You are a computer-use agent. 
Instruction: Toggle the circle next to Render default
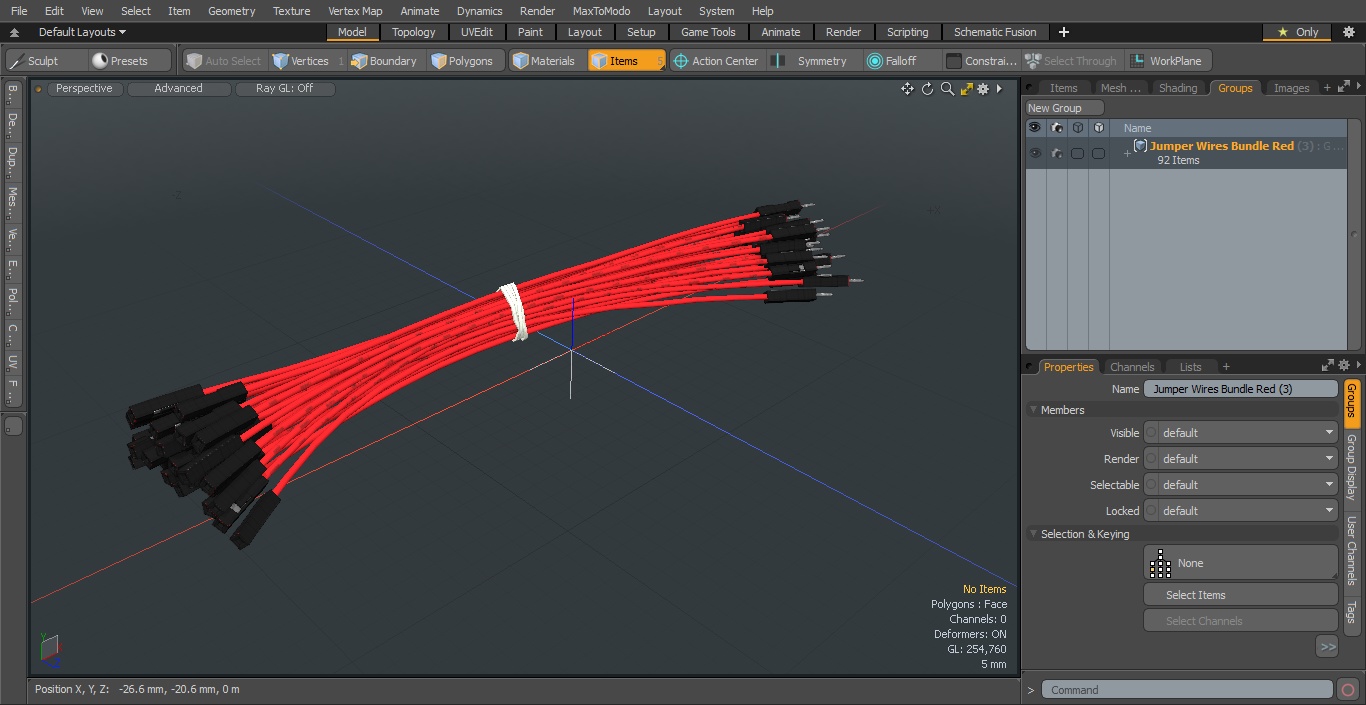(x=1151, y=459)
